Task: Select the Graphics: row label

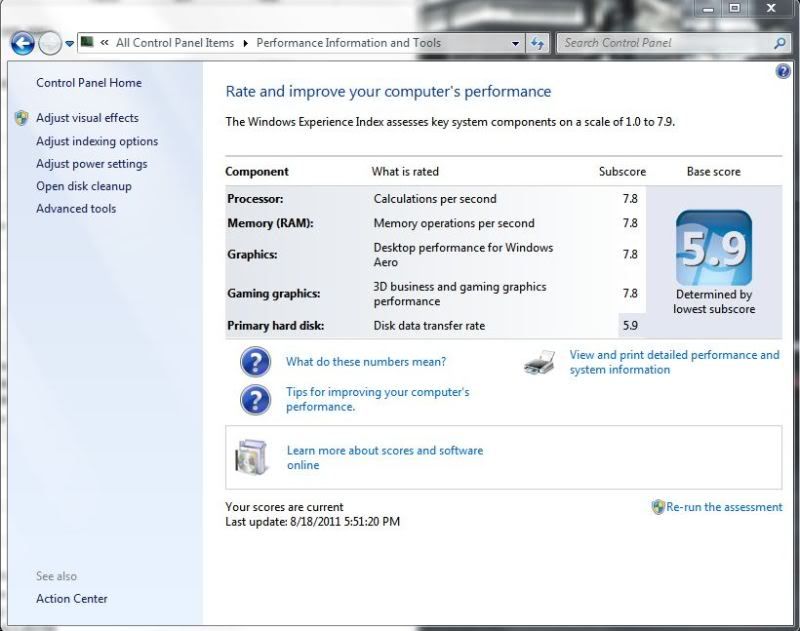Action: coord(253,255)
